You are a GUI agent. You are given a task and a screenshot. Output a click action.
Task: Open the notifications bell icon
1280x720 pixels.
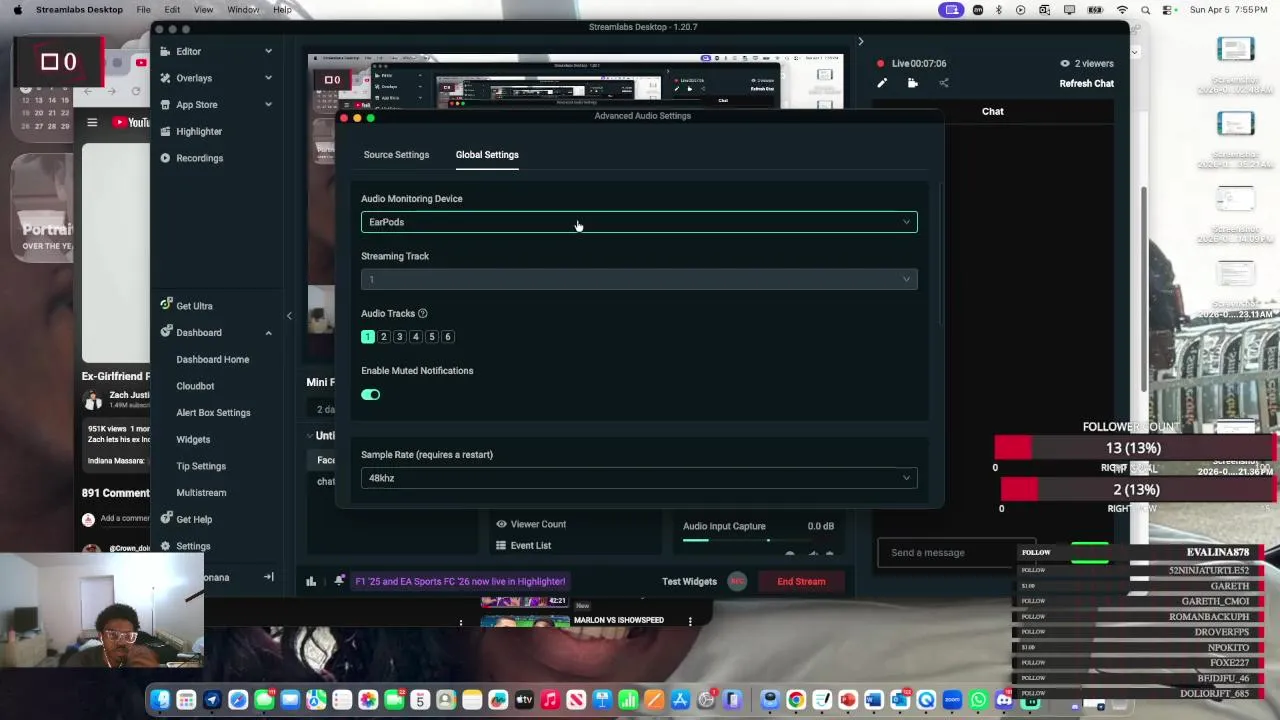[340, 580]
